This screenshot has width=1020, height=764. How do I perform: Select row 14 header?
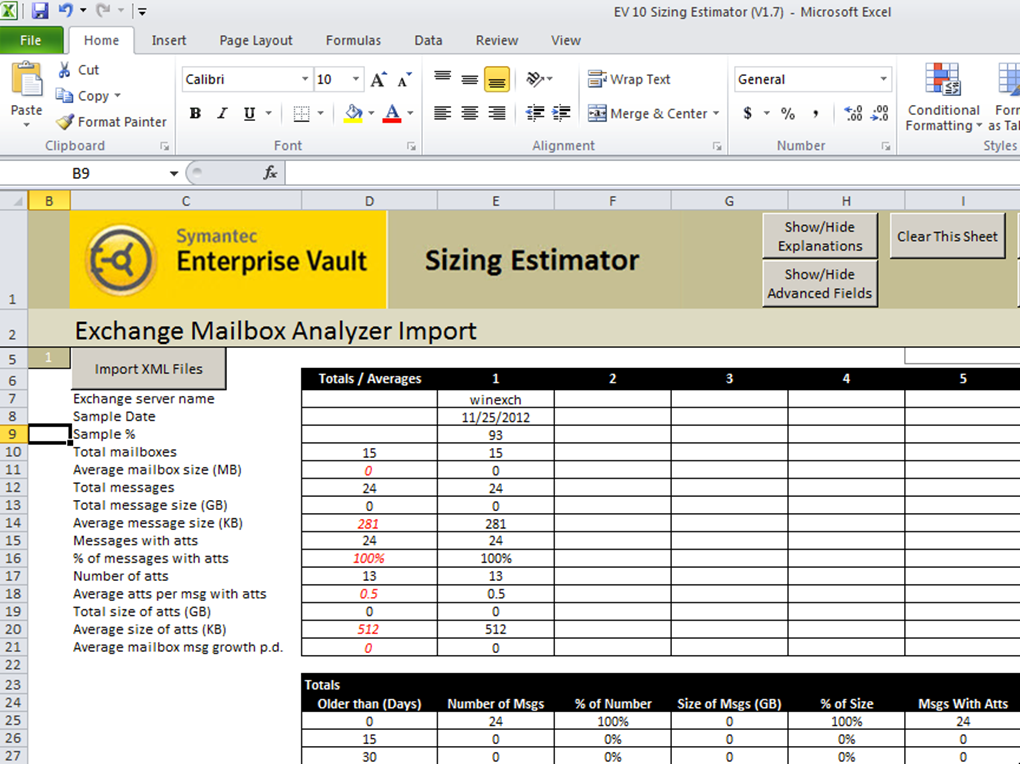pyautogui.click(x=13, y=523)
